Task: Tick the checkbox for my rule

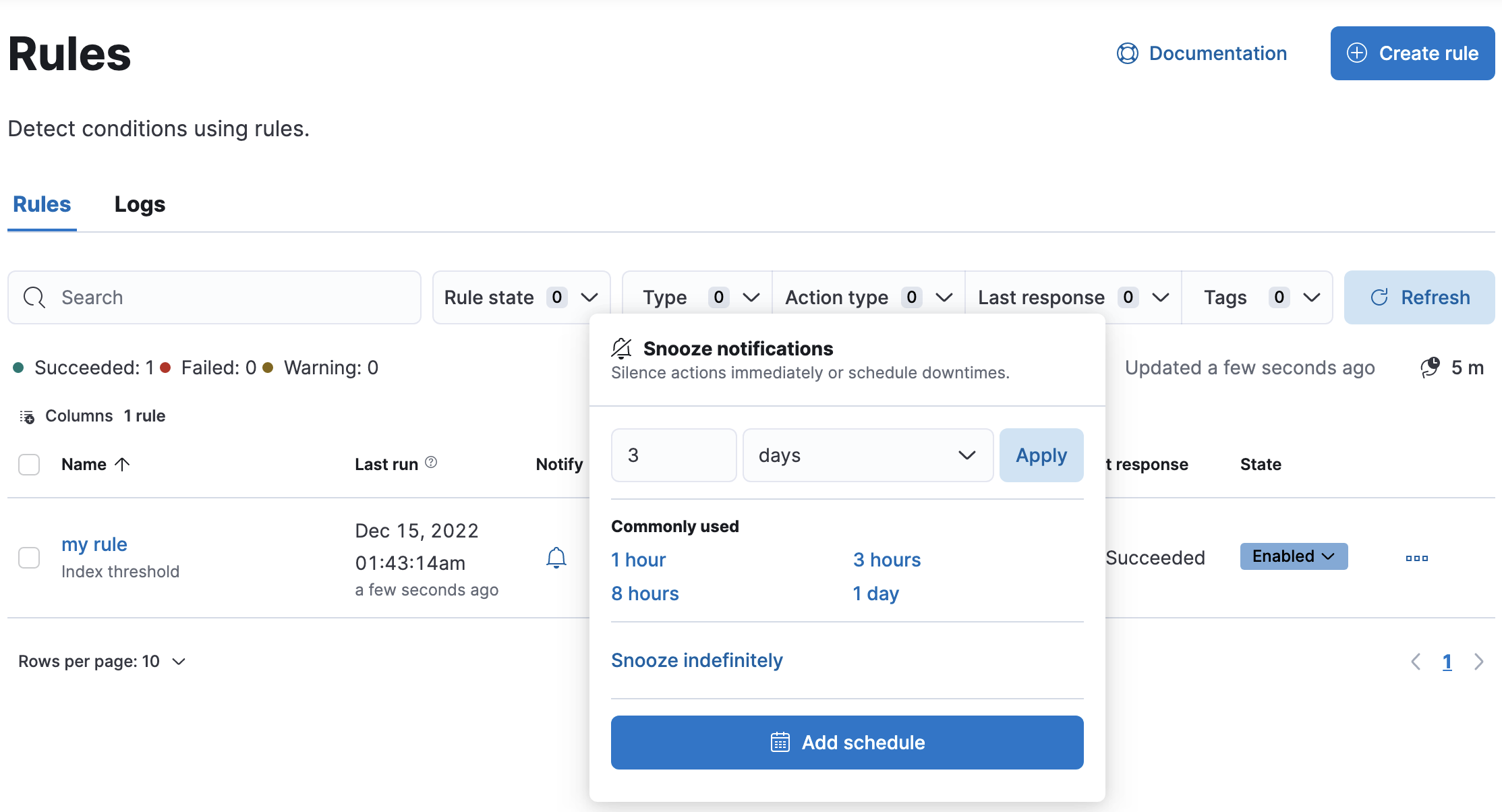Action: [x=29, y=558]
